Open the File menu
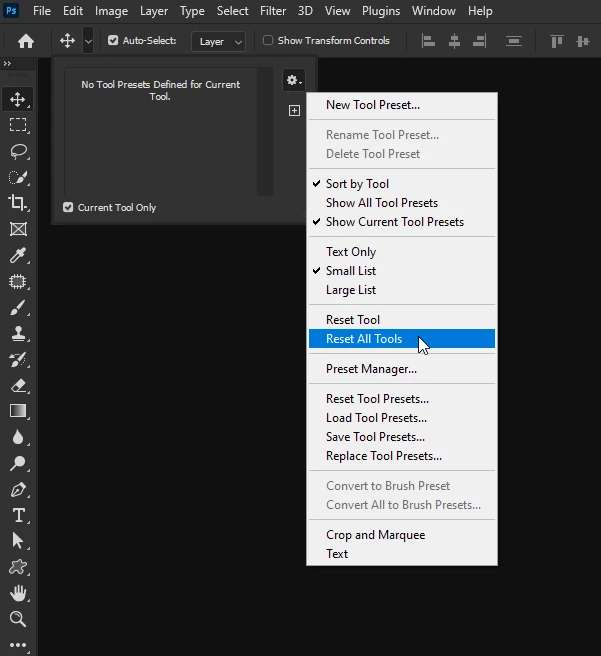 (42, 11)
